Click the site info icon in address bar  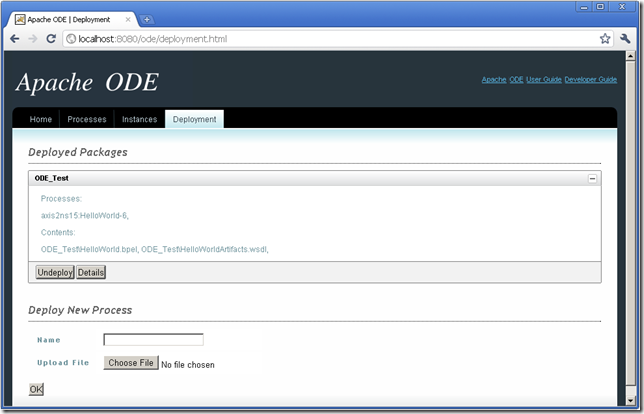[71, 39]
